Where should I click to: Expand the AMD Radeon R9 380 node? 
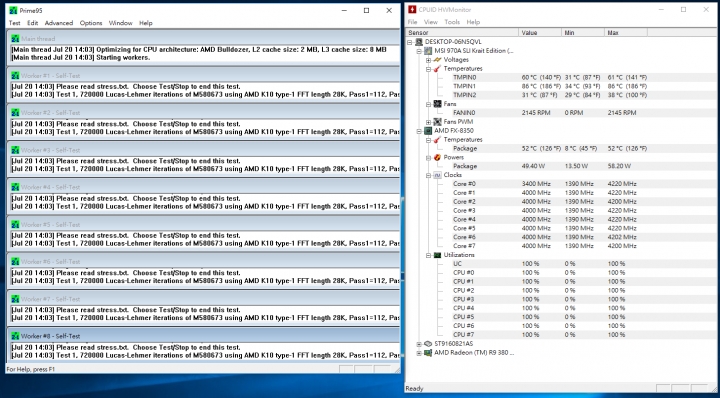[x=419, y=353]
